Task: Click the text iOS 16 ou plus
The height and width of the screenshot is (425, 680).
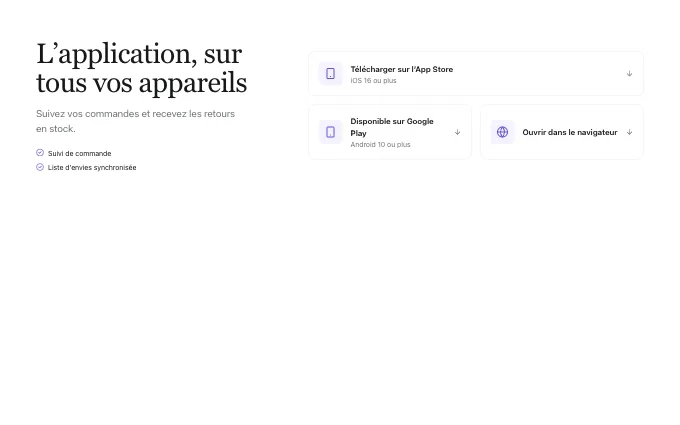Action: 373,81
